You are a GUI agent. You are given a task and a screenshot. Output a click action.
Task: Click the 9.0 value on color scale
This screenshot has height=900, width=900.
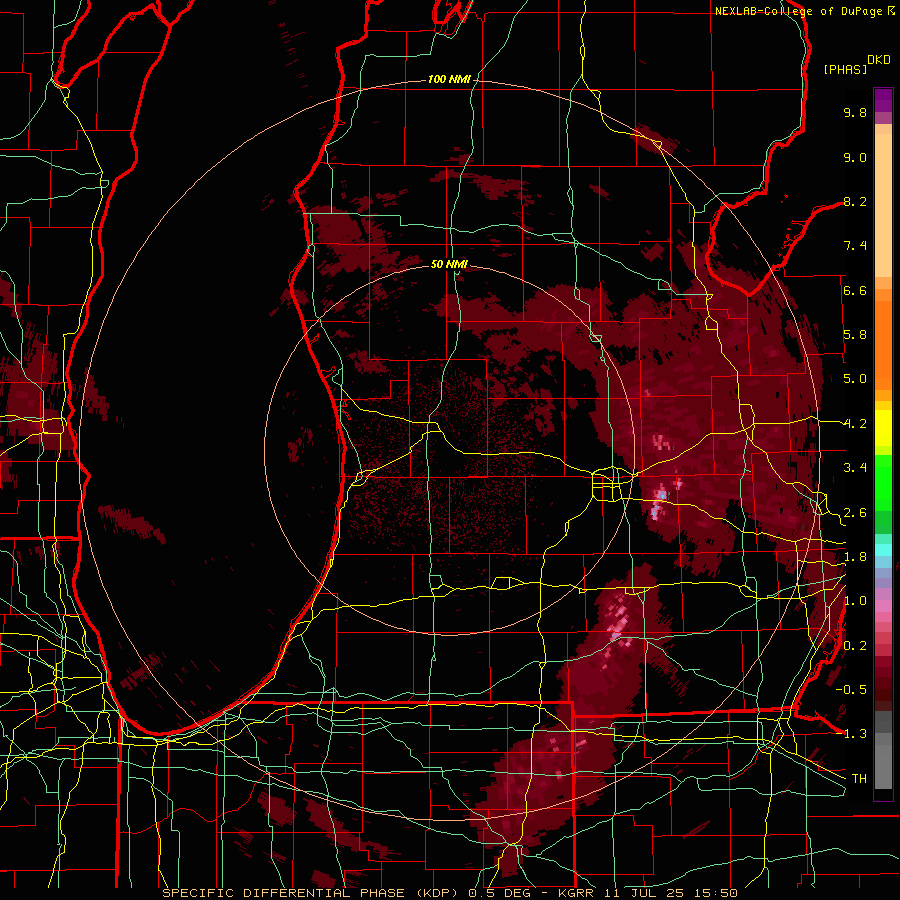pos(855,157)
